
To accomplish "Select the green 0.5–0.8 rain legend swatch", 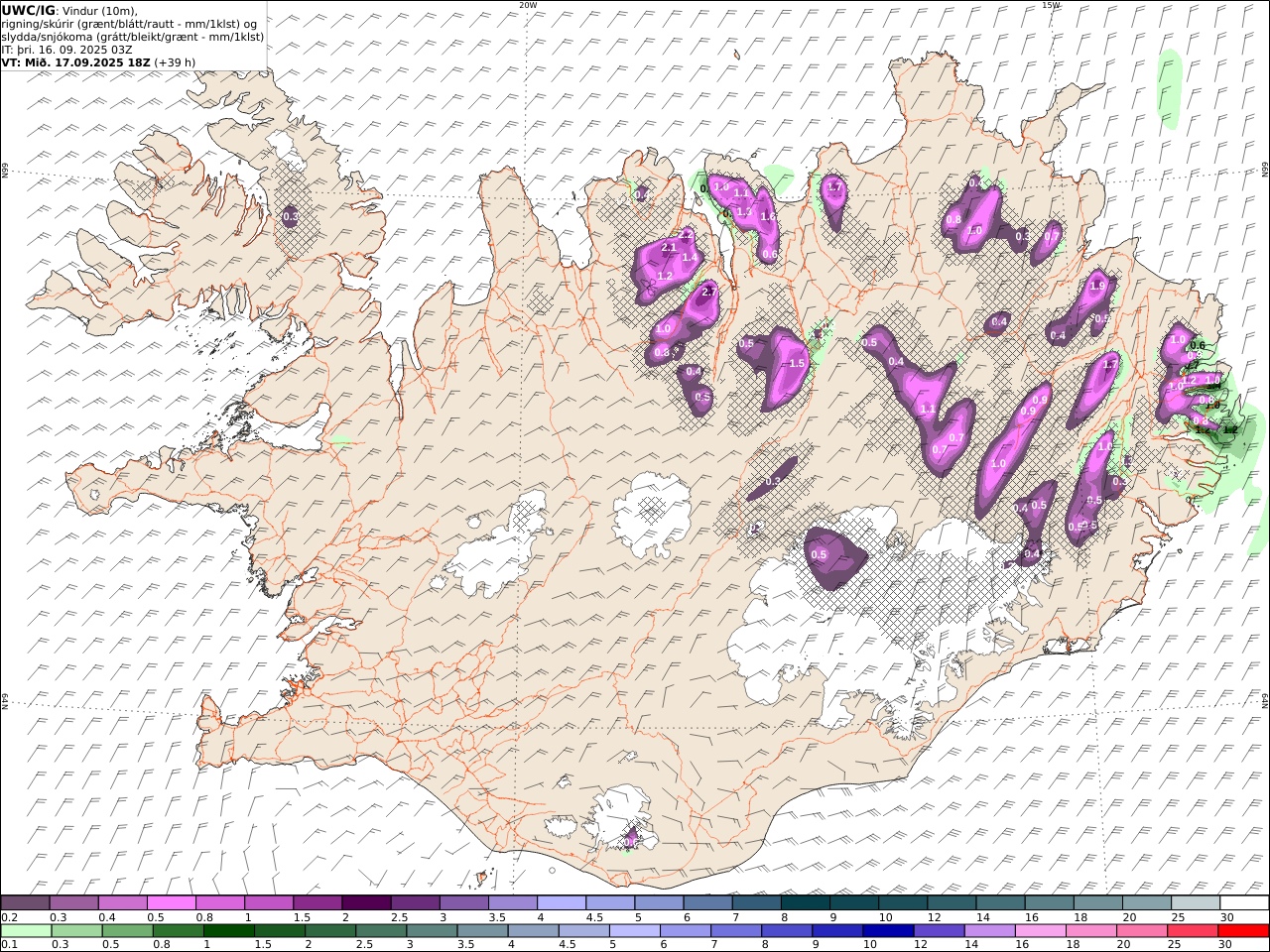I will click(x=128, y=931).
